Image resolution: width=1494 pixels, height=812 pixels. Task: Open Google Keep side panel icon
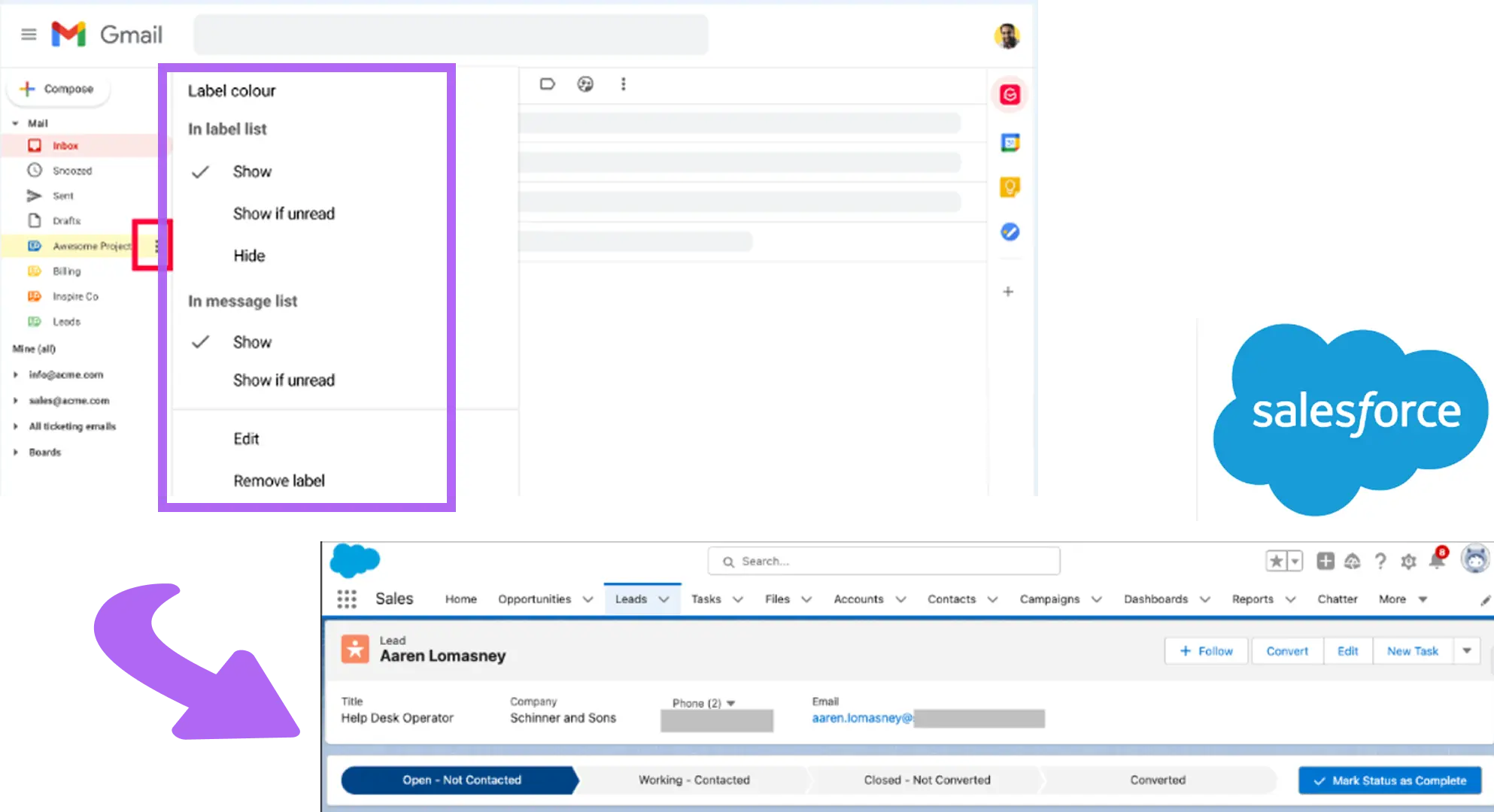click(1010, 187)
